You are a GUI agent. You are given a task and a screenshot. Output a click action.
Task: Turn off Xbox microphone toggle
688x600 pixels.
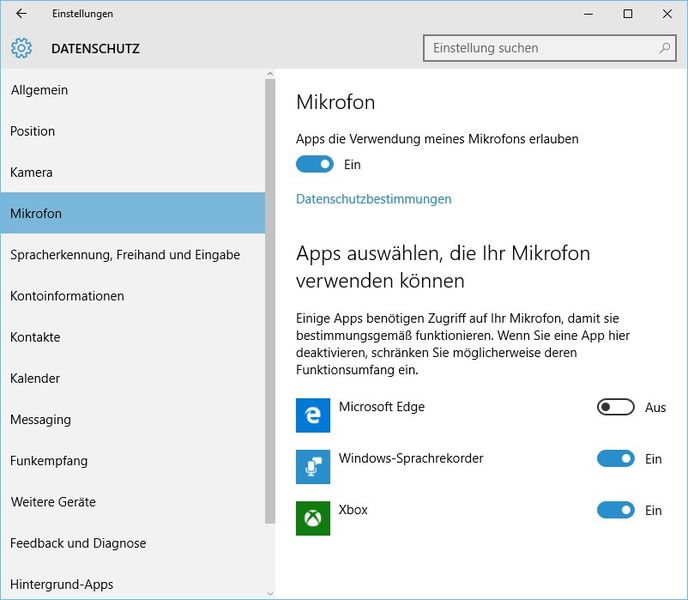pyautogui.click(x=615, y=510)
